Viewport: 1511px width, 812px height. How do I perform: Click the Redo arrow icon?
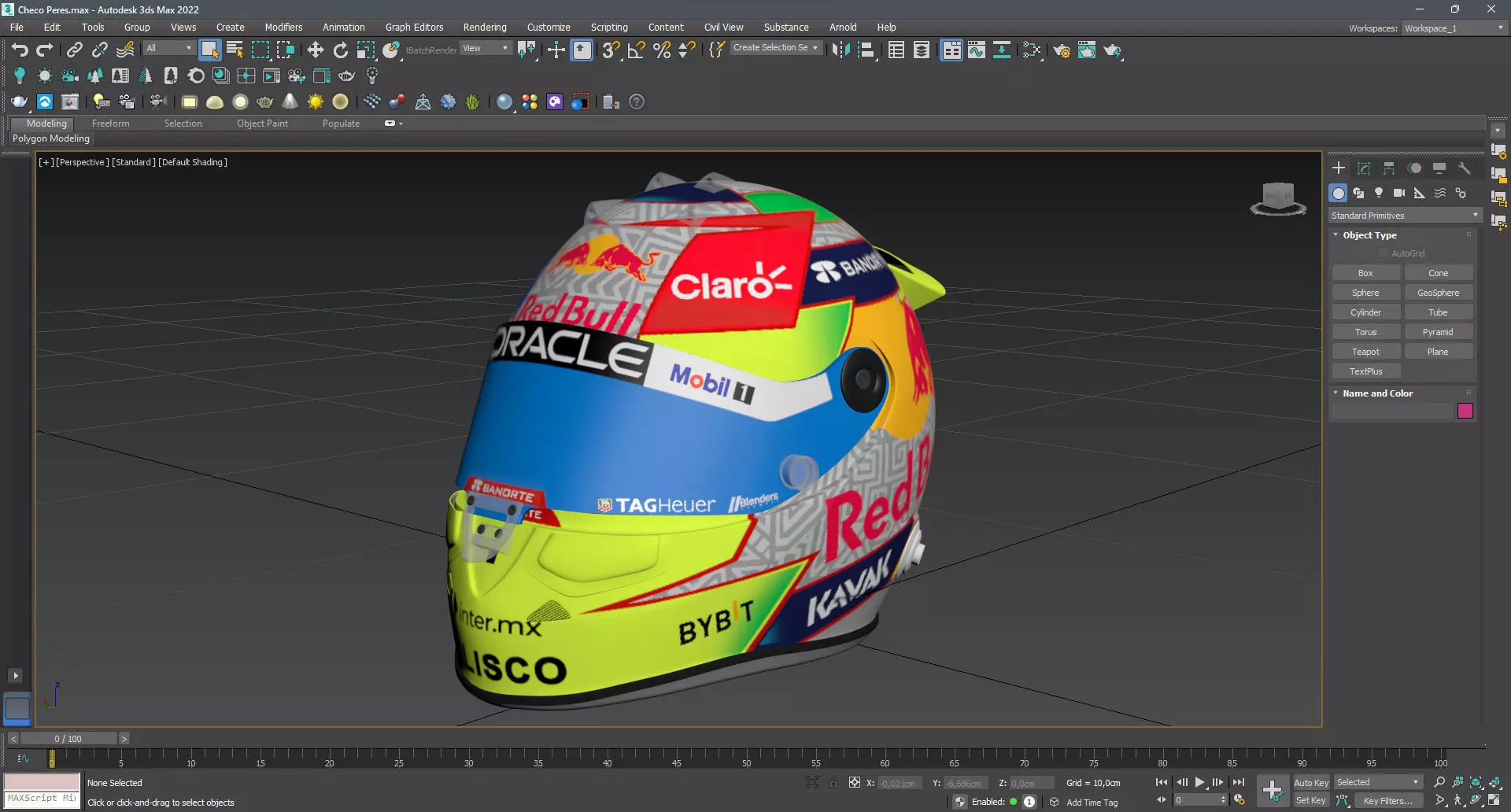point(45,50)
